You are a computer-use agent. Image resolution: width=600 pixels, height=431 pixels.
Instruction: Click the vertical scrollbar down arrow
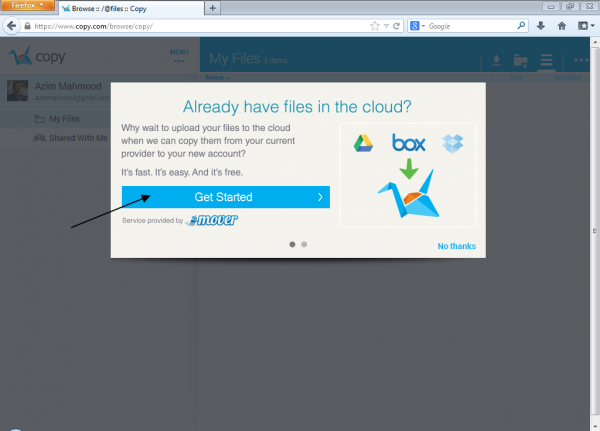[x=595, y=426]
